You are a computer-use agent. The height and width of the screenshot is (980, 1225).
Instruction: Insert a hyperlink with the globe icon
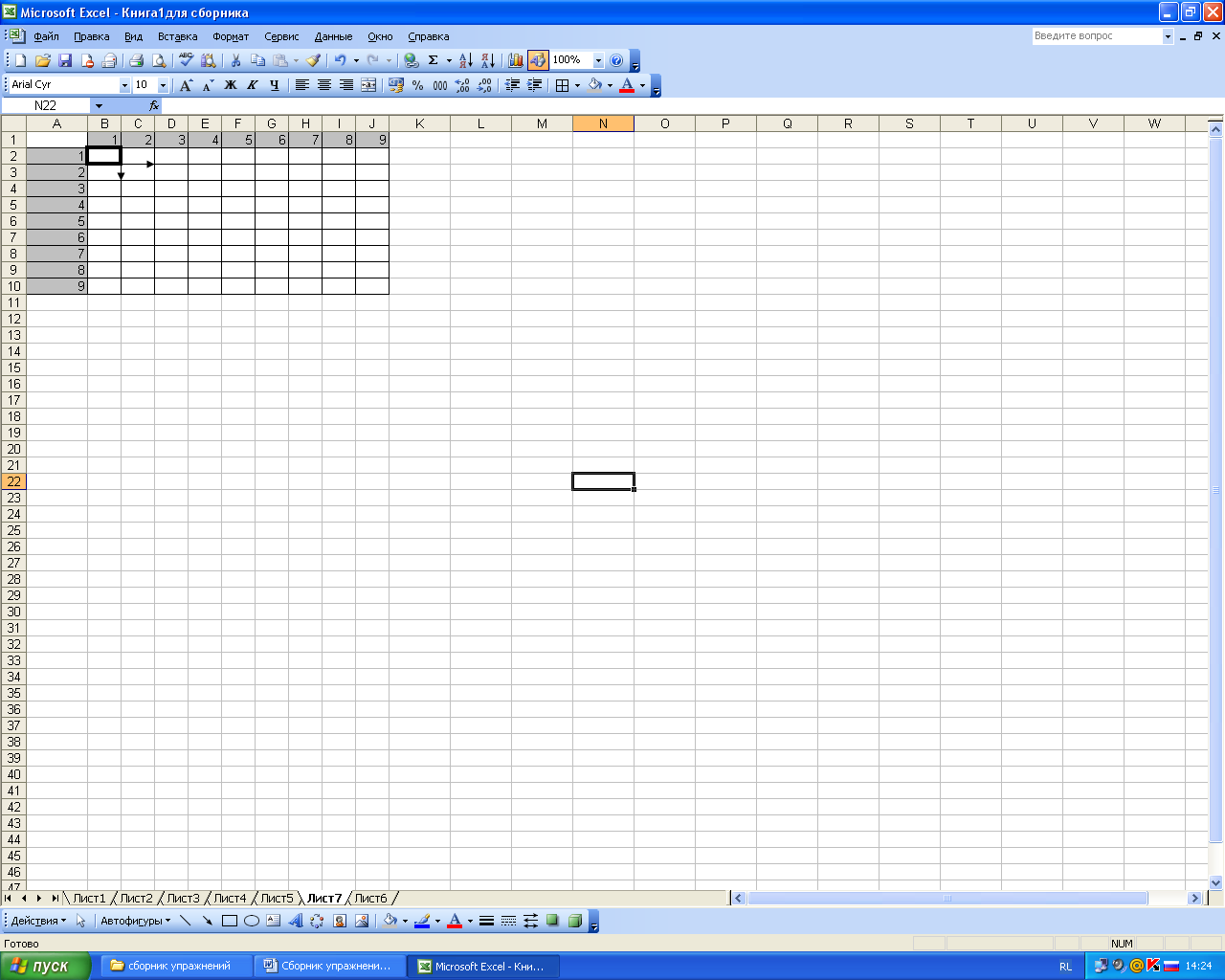tap(412, 60)
